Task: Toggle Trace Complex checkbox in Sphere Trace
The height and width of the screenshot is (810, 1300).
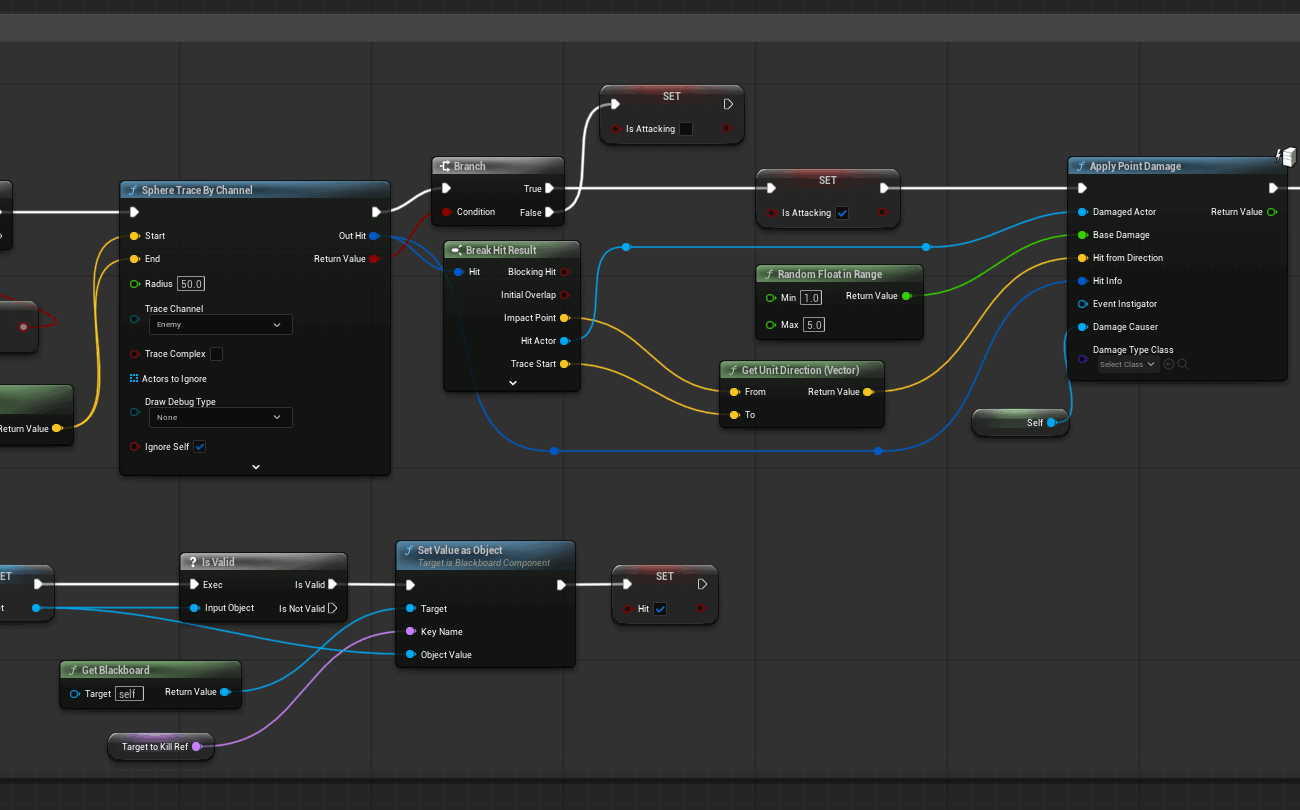Action: [216, 354]
